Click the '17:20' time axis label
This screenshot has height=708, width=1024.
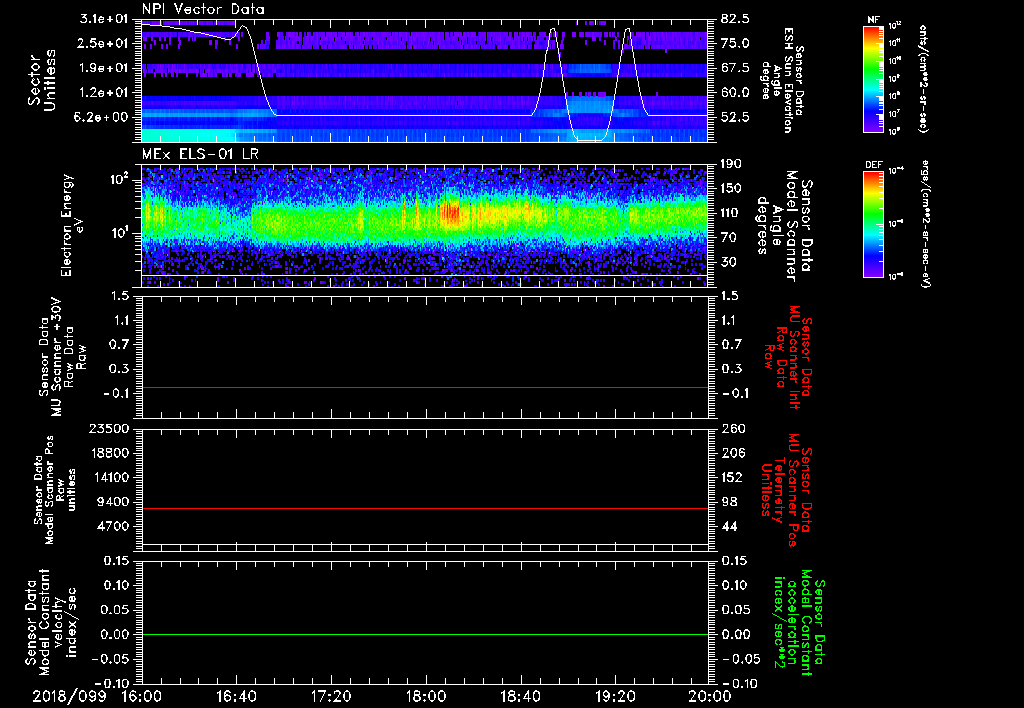pos(331,696)
